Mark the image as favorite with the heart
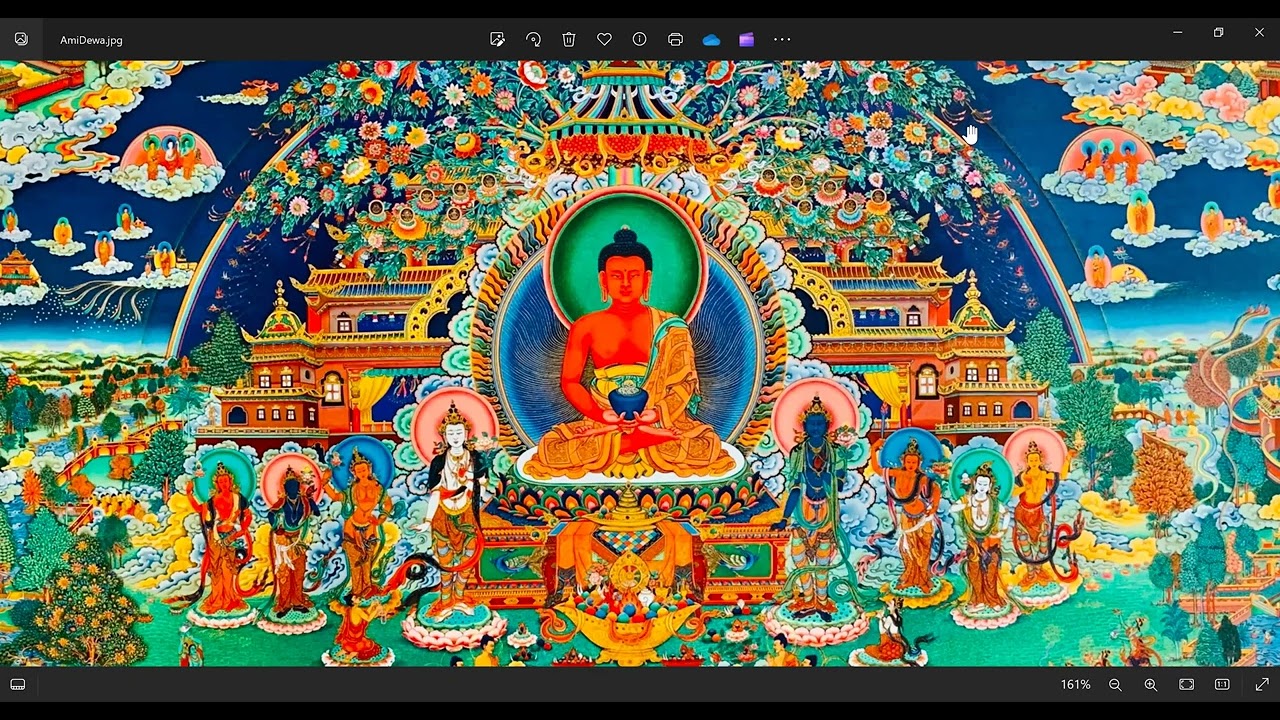 (x=604, y=39)
